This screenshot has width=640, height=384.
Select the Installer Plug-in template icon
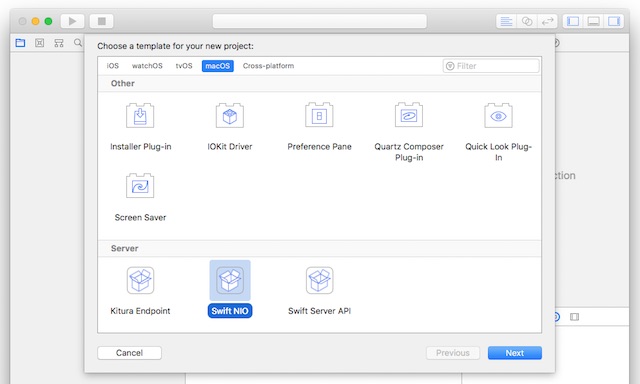(x=140, y=115)
